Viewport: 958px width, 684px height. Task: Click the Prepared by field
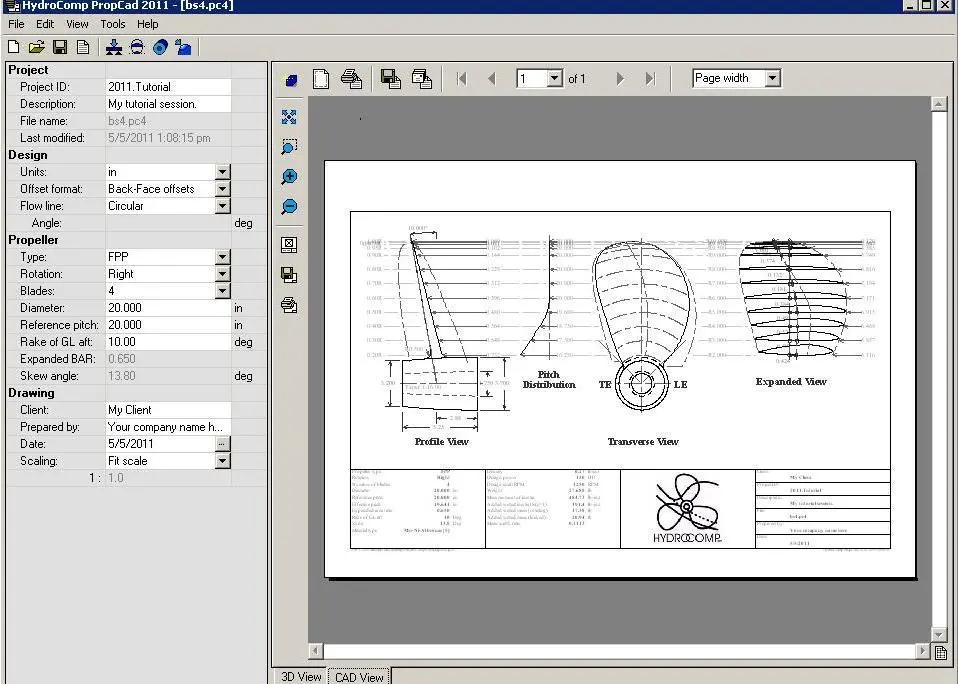pos(169,427)
